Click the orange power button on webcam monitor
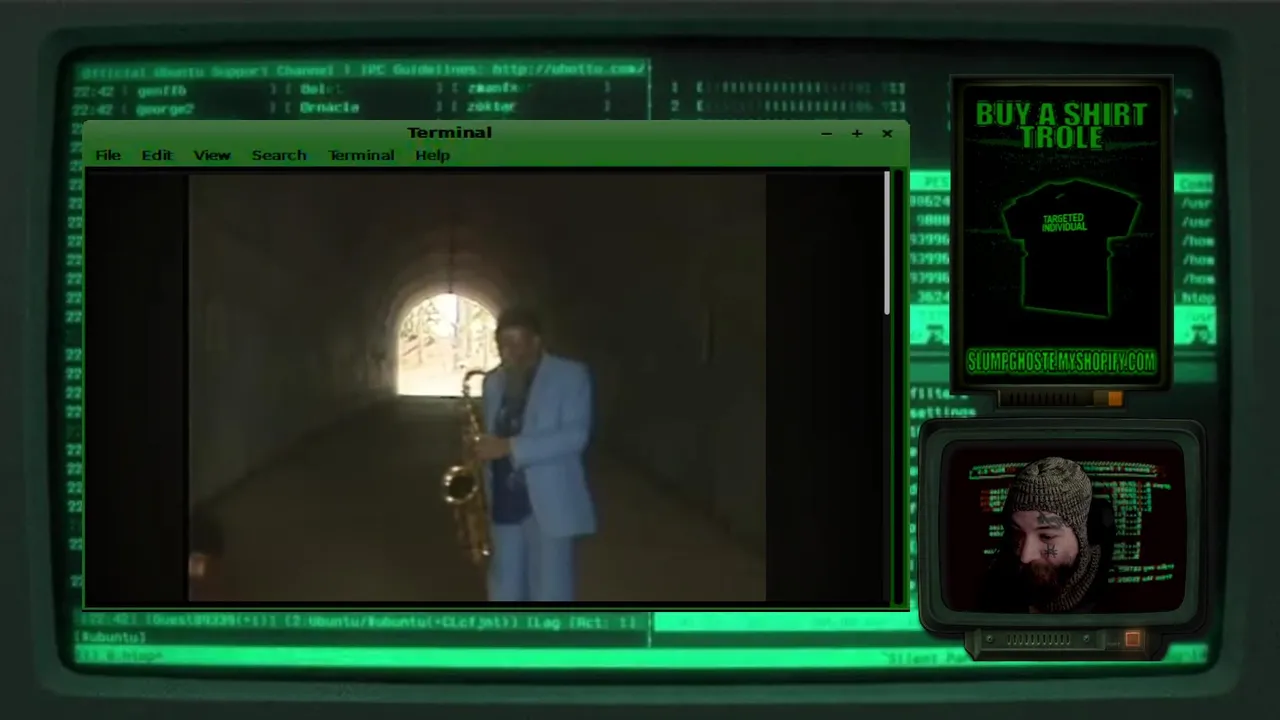This screenshot has height=720, width=1280. pos(1132,639)
